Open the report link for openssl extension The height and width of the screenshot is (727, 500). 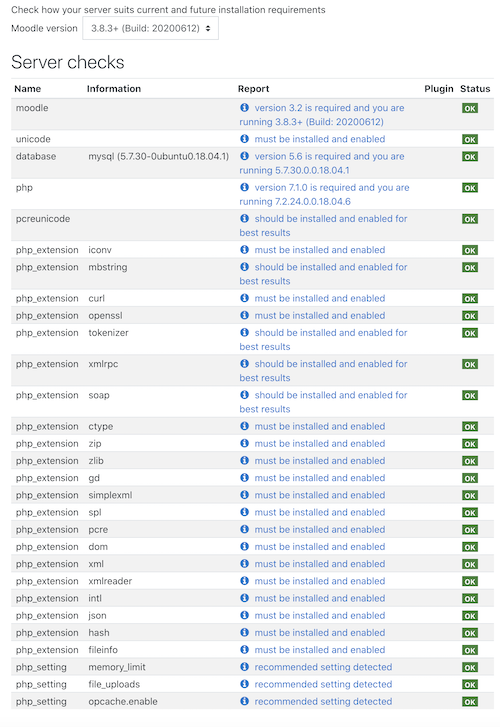click(x=320, y=315)
